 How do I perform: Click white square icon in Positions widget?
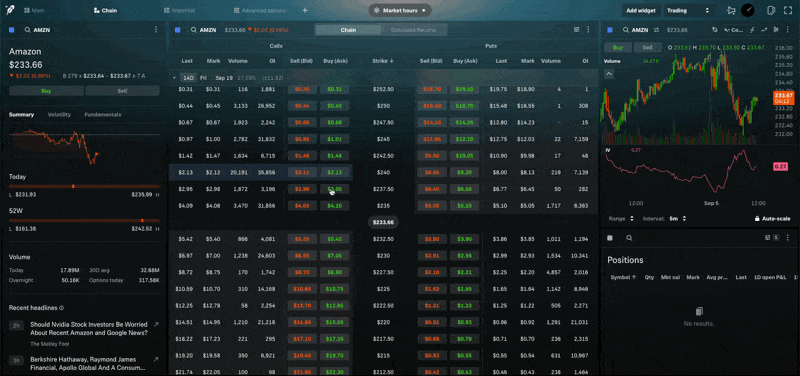pos(610,238)
